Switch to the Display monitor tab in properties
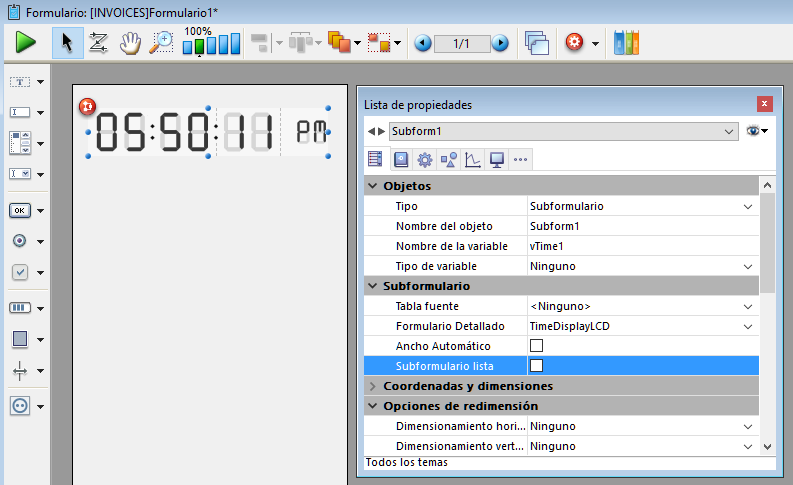This screenshot has height=485, width=793. (x=496, y=159)
